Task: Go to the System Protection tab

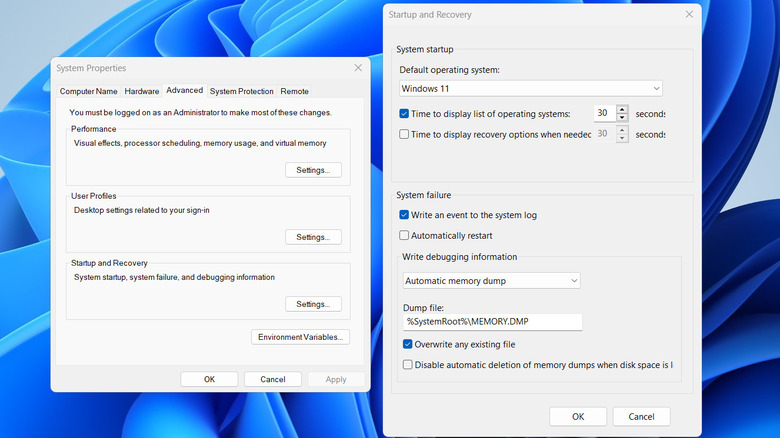Action: pos(241,91)
